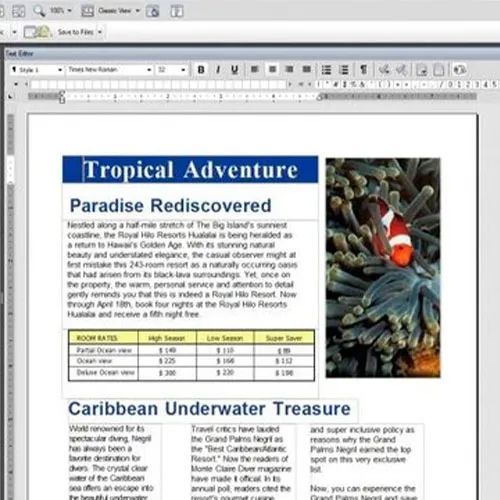This screenshot has height=500, width=500.
Task: Click the Tropical Adventure heading
Action: click(x=190, y=170)
